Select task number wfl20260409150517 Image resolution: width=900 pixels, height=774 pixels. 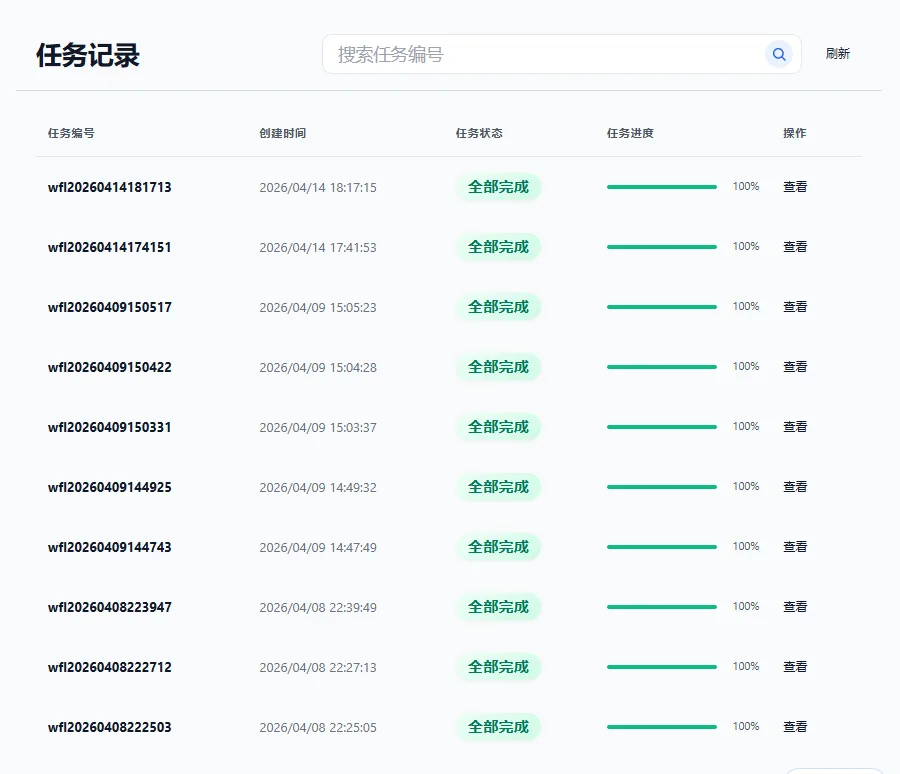pos(110,307)
